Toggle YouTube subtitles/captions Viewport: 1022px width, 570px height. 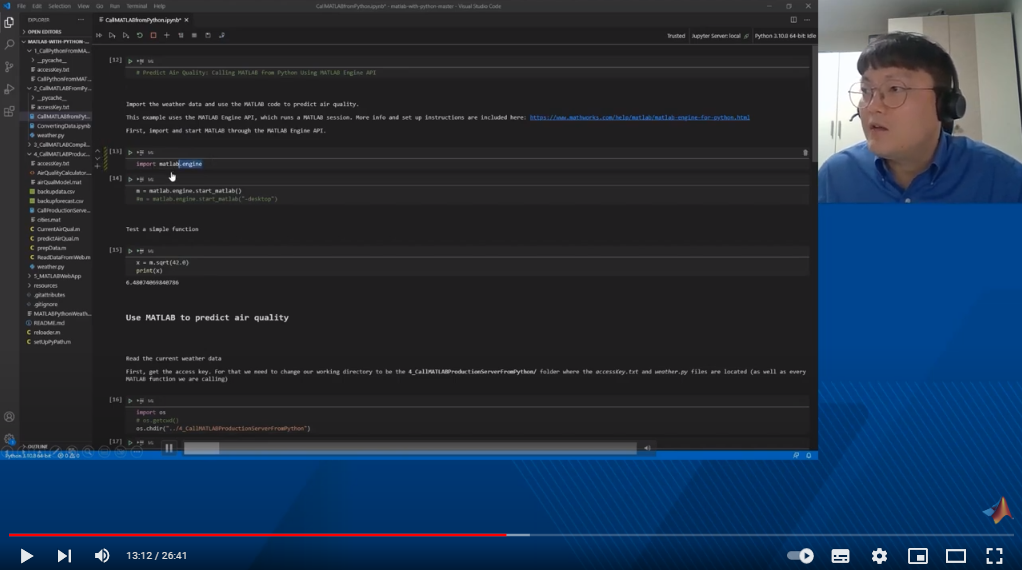(x=840, y=556)
